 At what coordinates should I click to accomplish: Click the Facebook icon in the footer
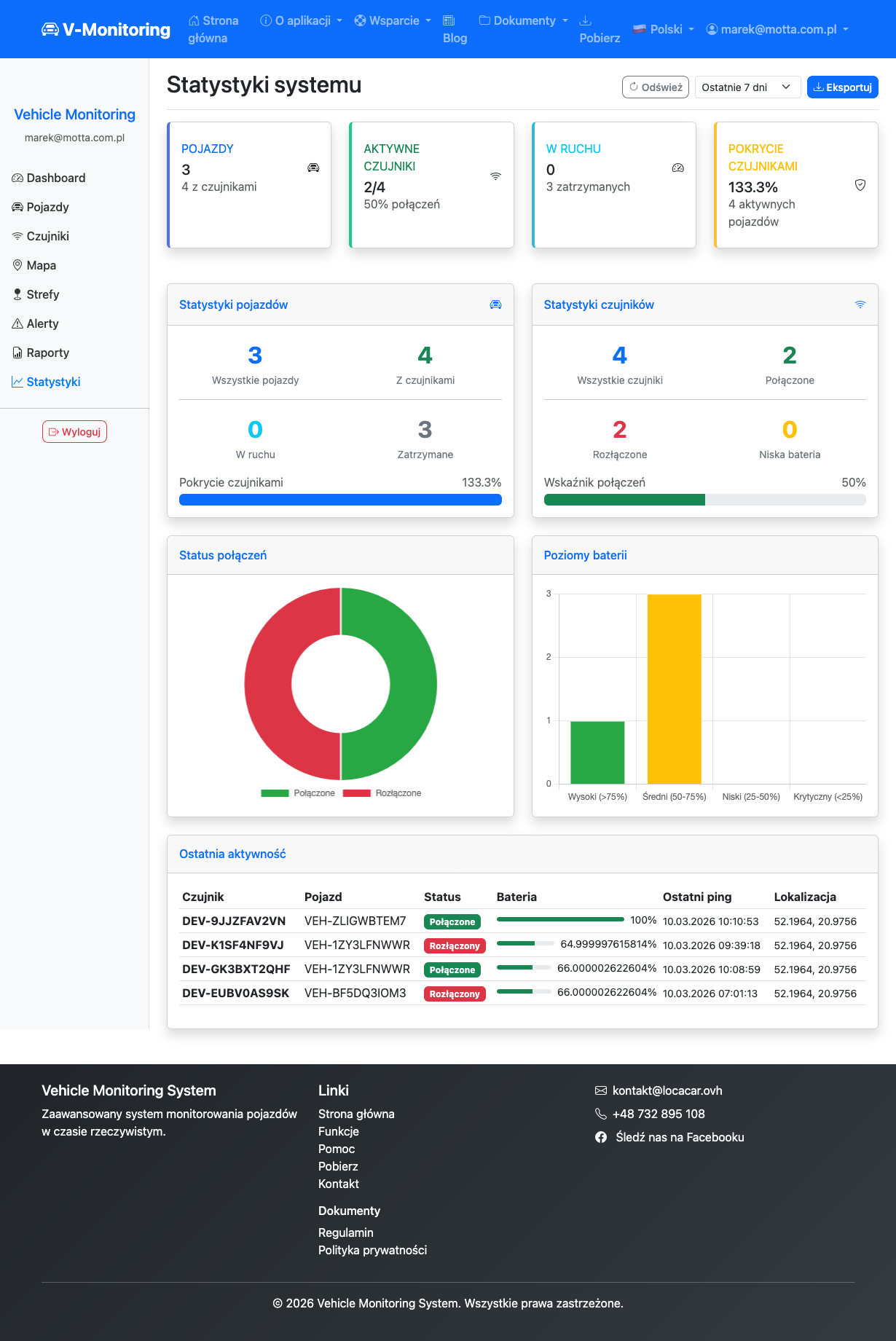[601, 1137]
